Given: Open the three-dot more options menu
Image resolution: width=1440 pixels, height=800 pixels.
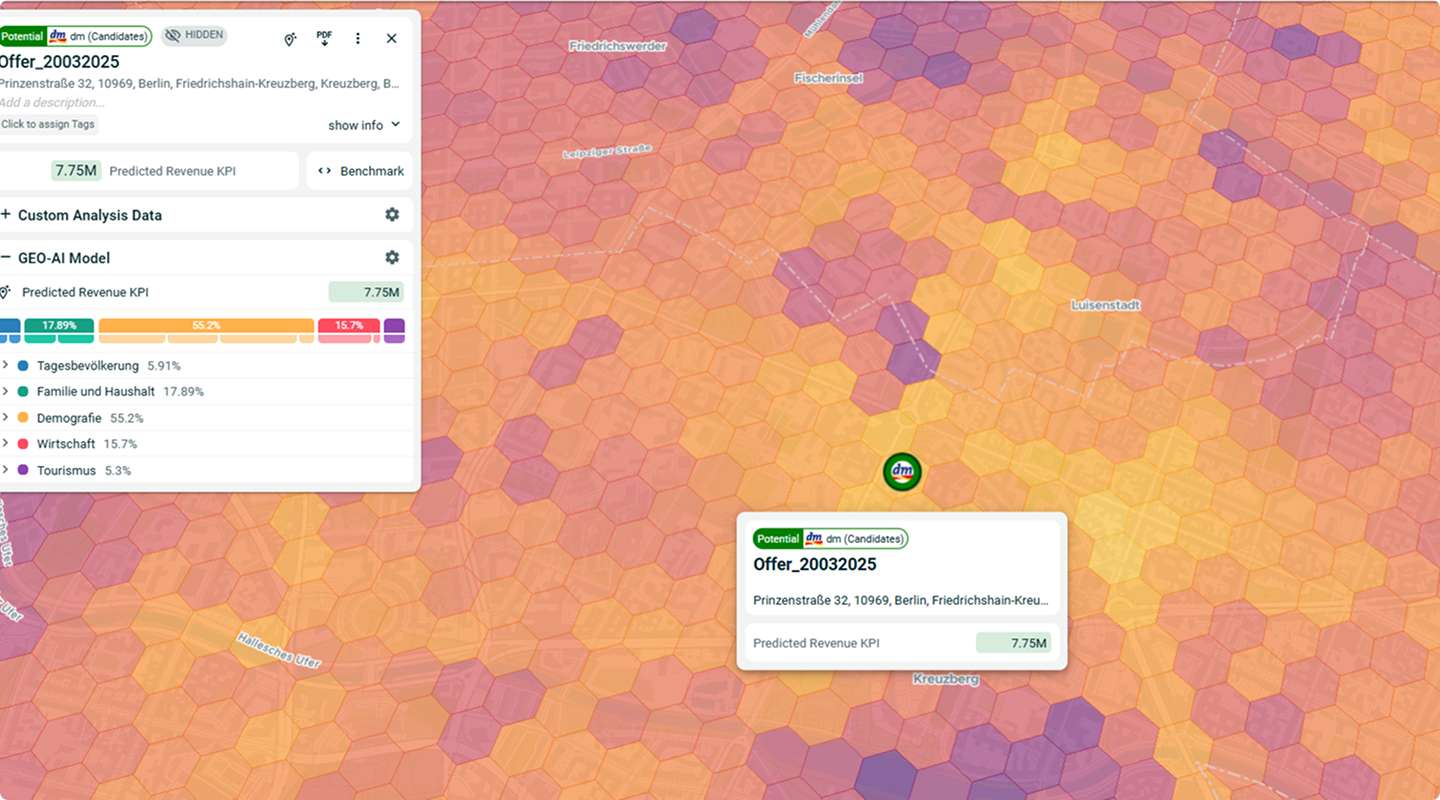Looking at the screenshot, I should click(x=358, y=38).
